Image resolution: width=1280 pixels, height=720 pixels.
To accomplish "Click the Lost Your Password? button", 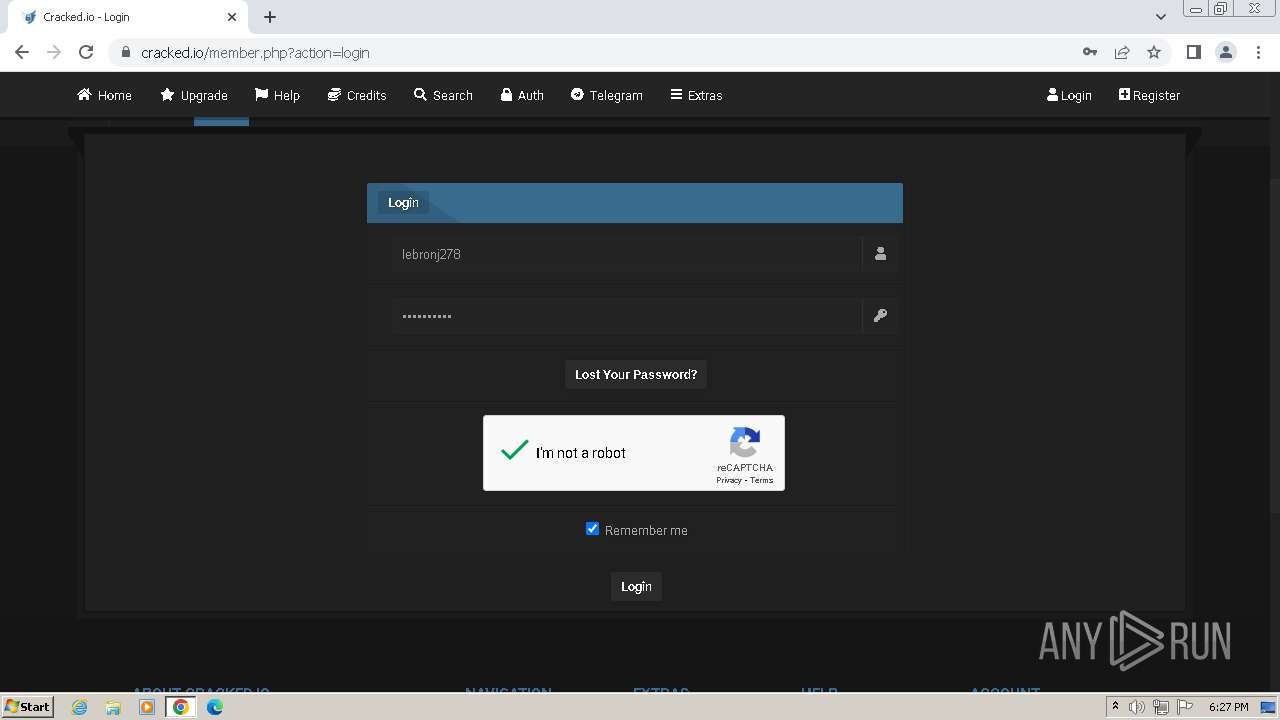I will (636, 374).
